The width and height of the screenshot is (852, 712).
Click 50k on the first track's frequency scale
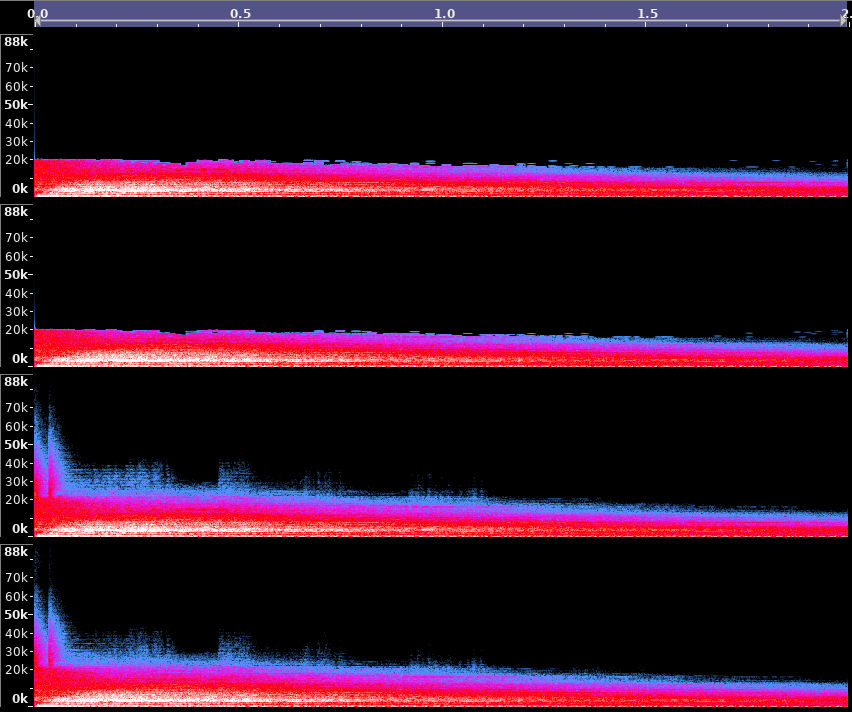[x=16, y=104]
